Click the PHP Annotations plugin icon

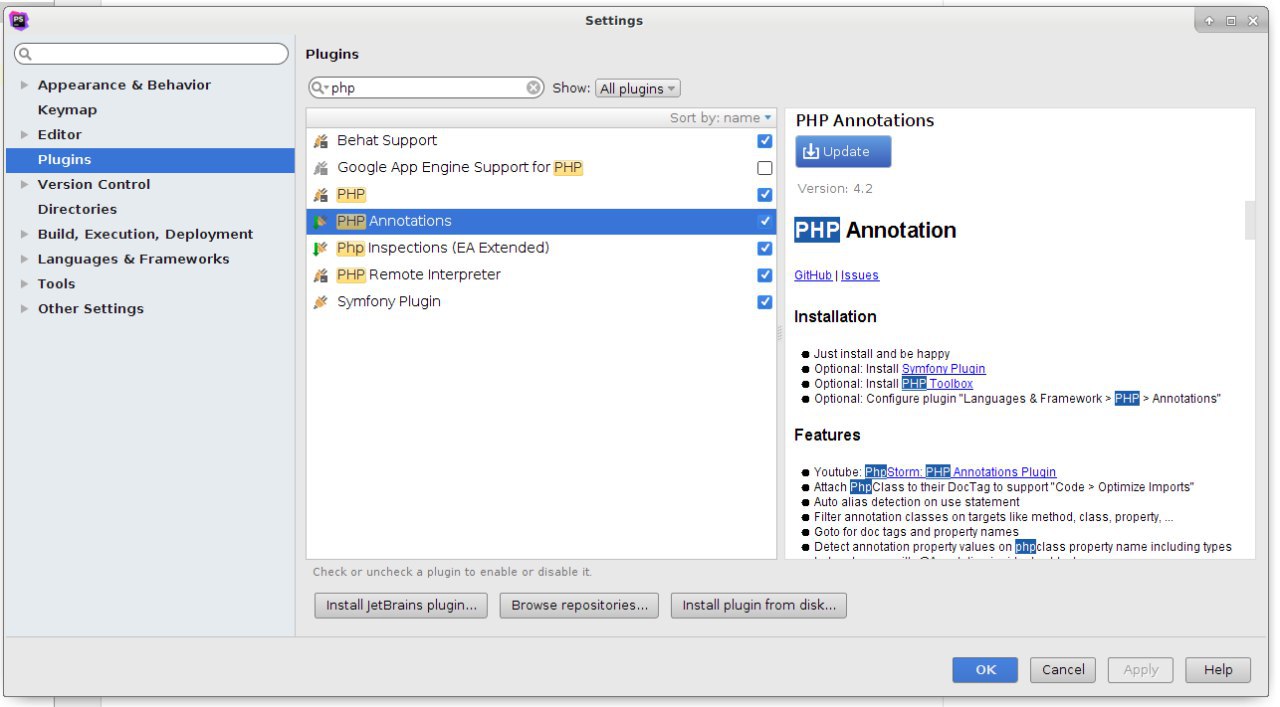321,222
